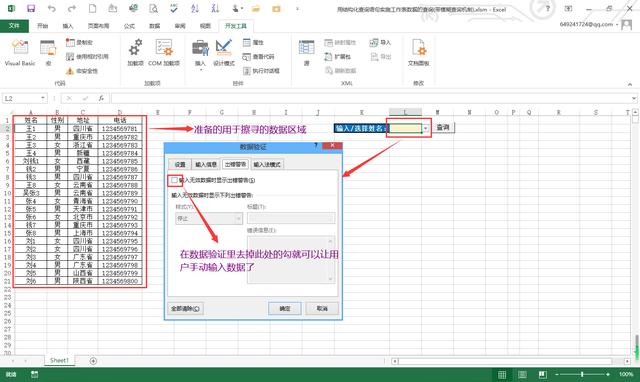Switch to the Data ribbon tab
This screenshot has width=640, height=382.
click(x=154, y=26)
